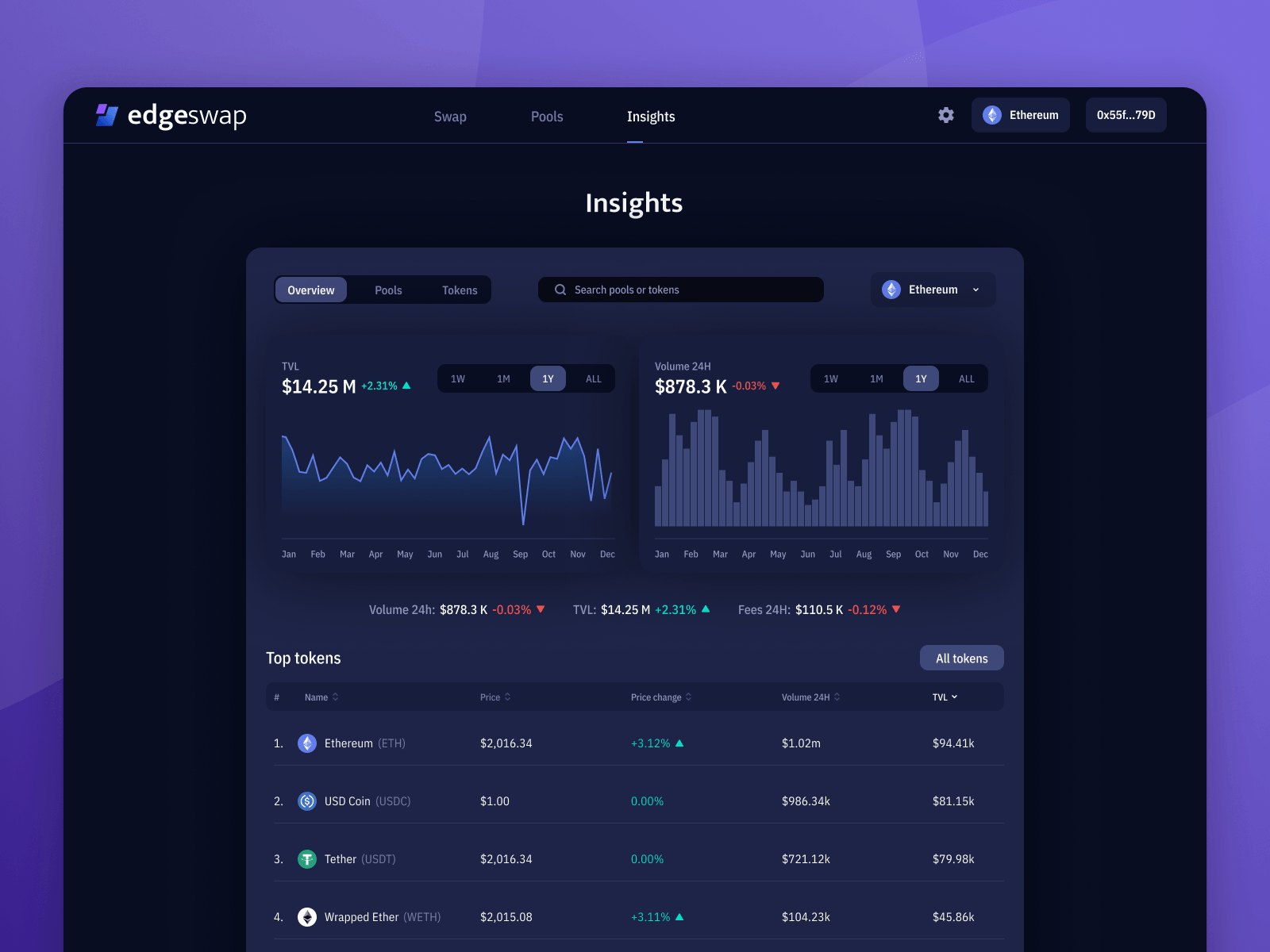The image size is (1270, 952).
Task: Click Tether volume $721.12k
Action: (x=806, y=859)
